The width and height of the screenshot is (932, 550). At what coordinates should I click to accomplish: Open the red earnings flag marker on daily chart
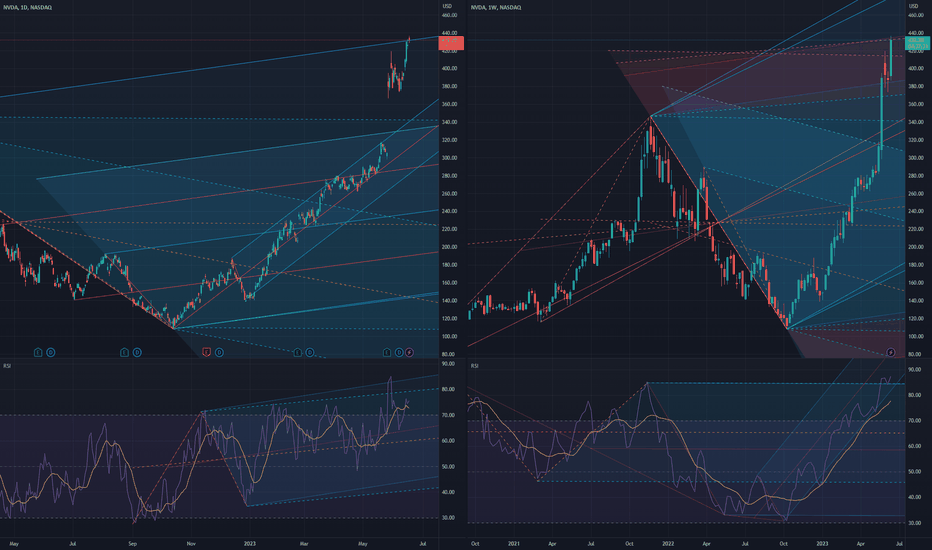point(207,353)
